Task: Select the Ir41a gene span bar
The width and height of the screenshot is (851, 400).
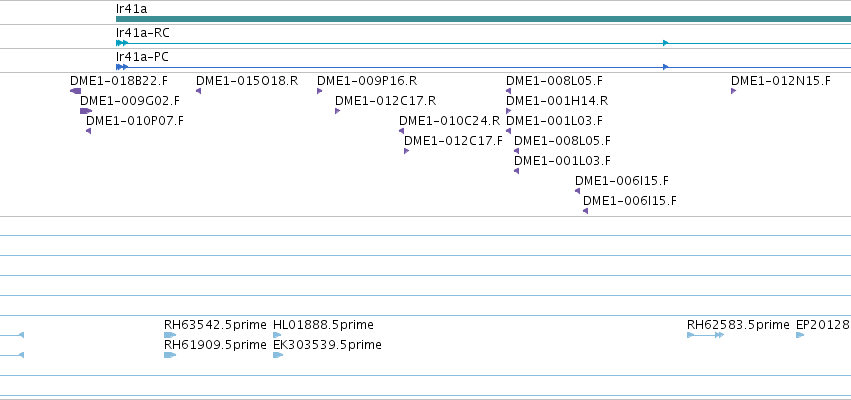Action: click(483, 19)
